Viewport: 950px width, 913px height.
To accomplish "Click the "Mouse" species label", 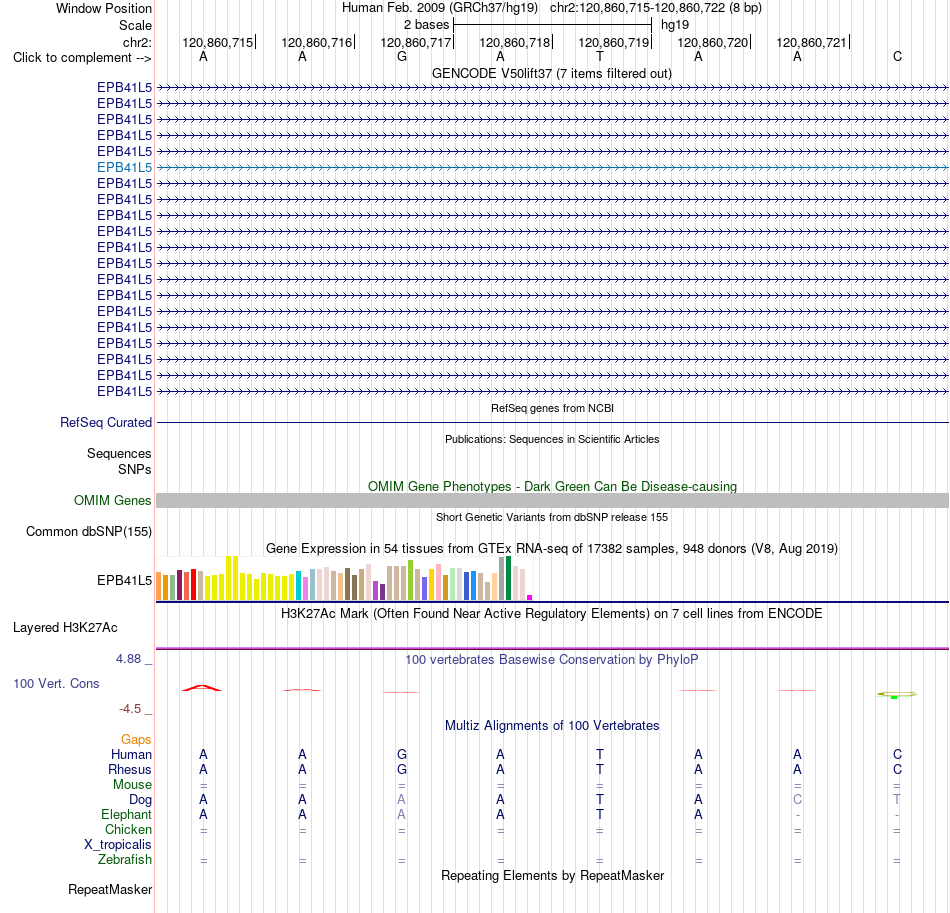I will (x=132, y=785).
